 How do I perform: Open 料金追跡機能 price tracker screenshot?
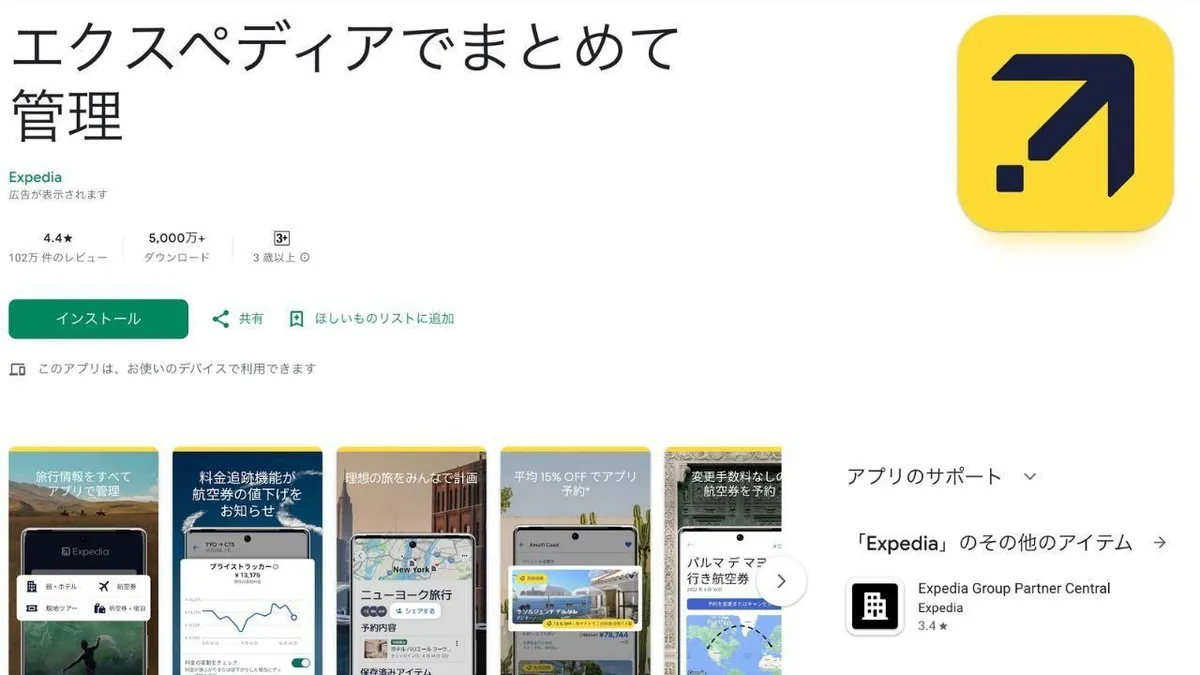247,561
